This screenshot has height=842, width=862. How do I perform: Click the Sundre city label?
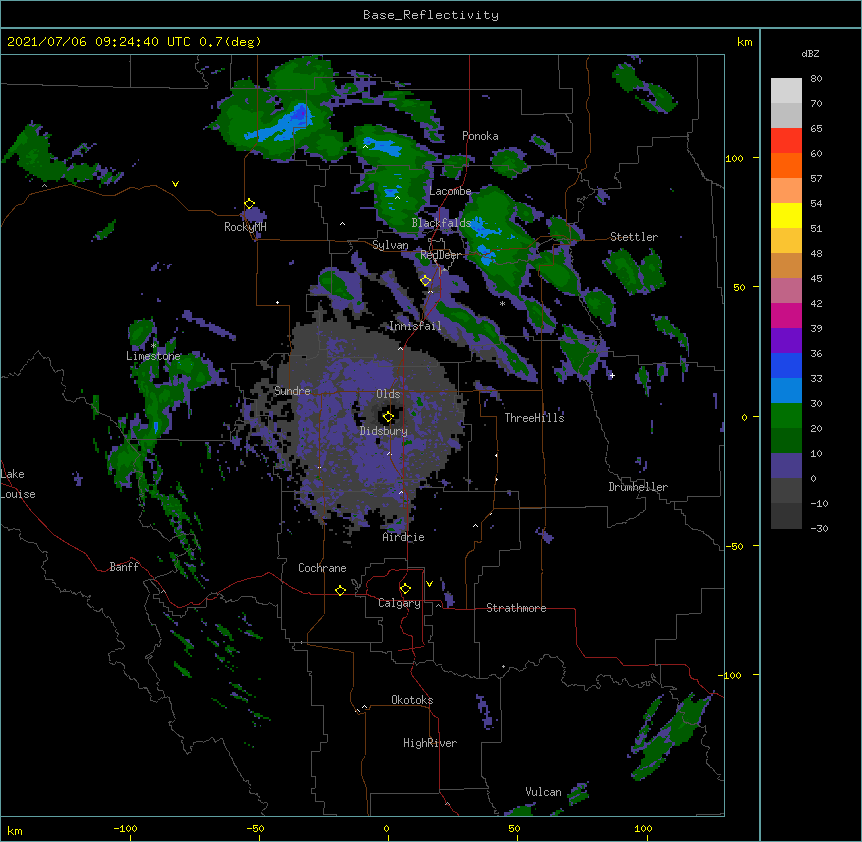coord(292,391)
